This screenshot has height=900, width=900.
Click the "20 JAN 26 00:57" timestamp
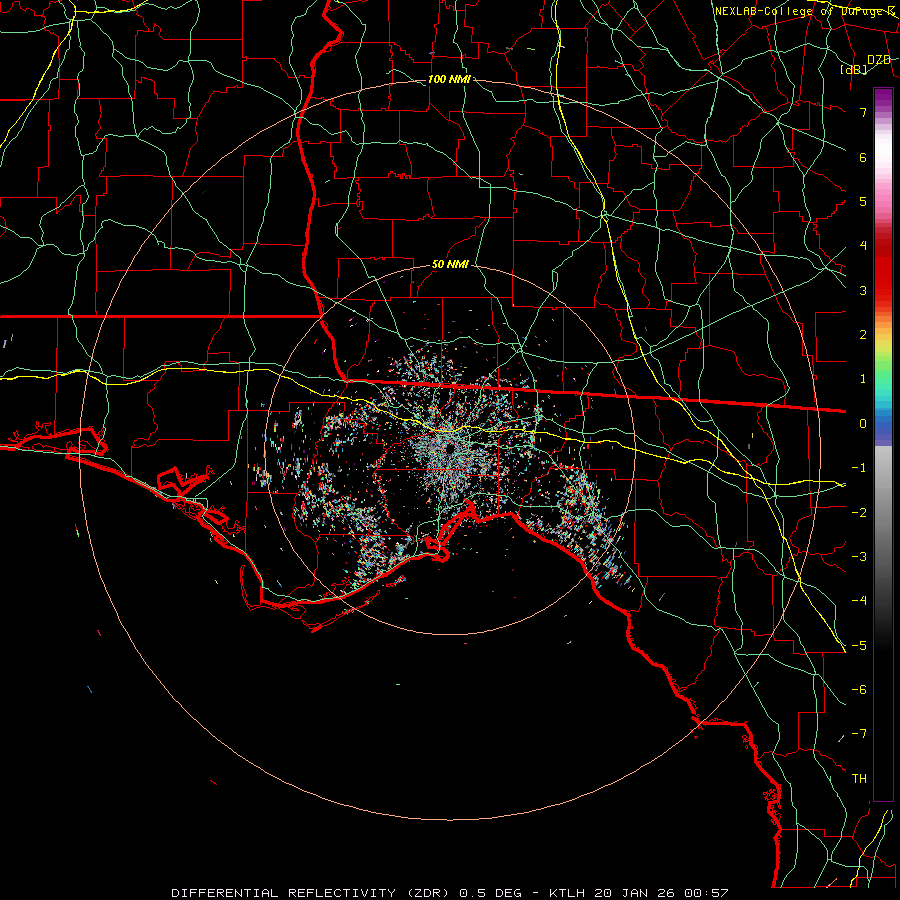(x=661, y=893)
